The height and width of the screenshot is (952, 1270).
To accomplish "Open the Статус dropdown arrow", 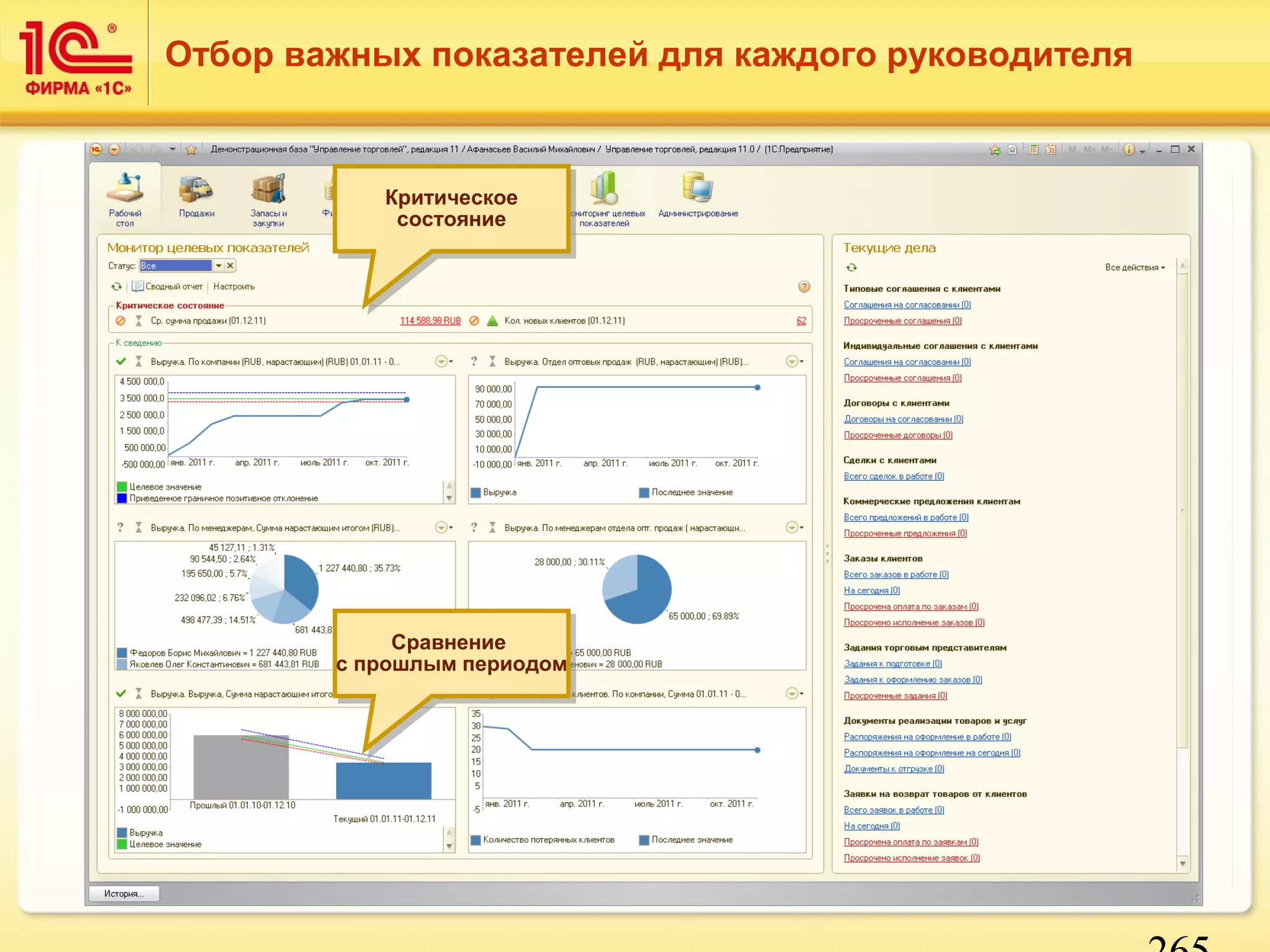I will 218,265.
